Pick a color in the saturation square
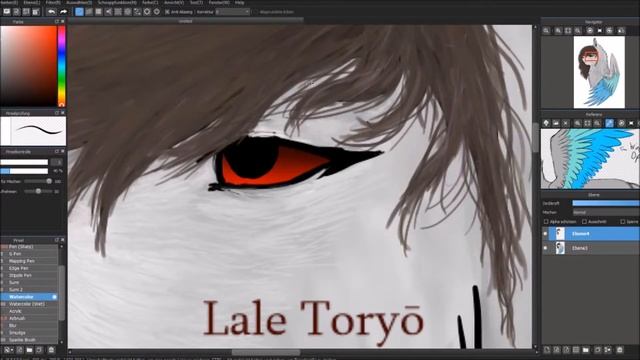 click(28, 66)
